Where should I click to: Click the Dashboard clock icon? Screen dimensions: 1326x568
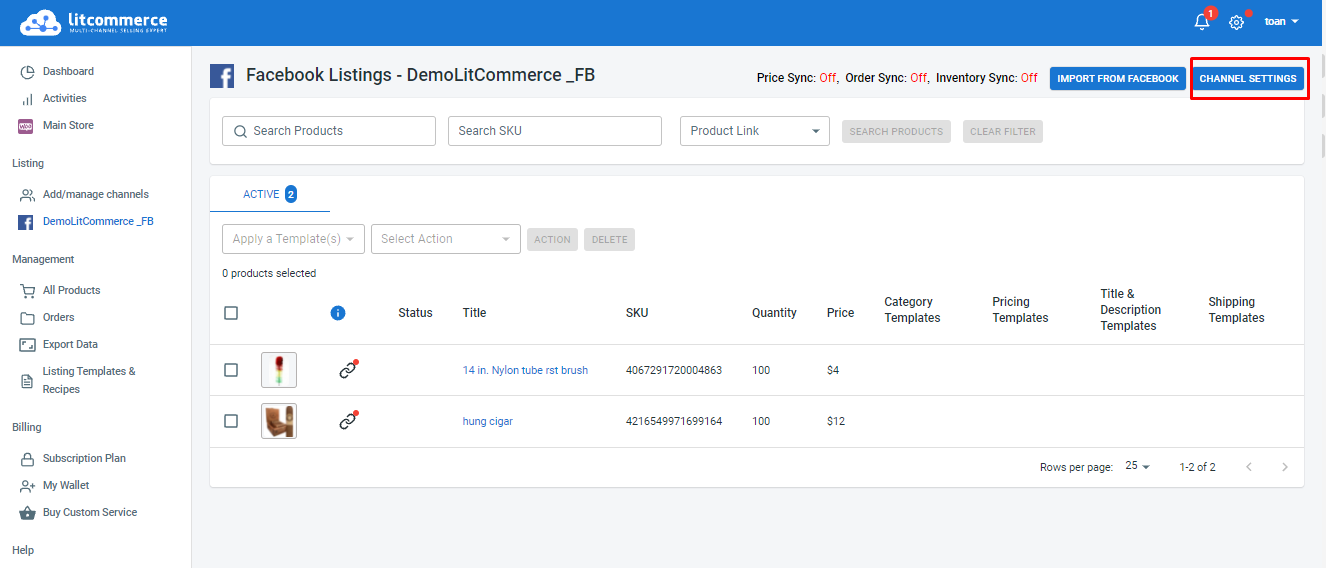click(27, 72)
